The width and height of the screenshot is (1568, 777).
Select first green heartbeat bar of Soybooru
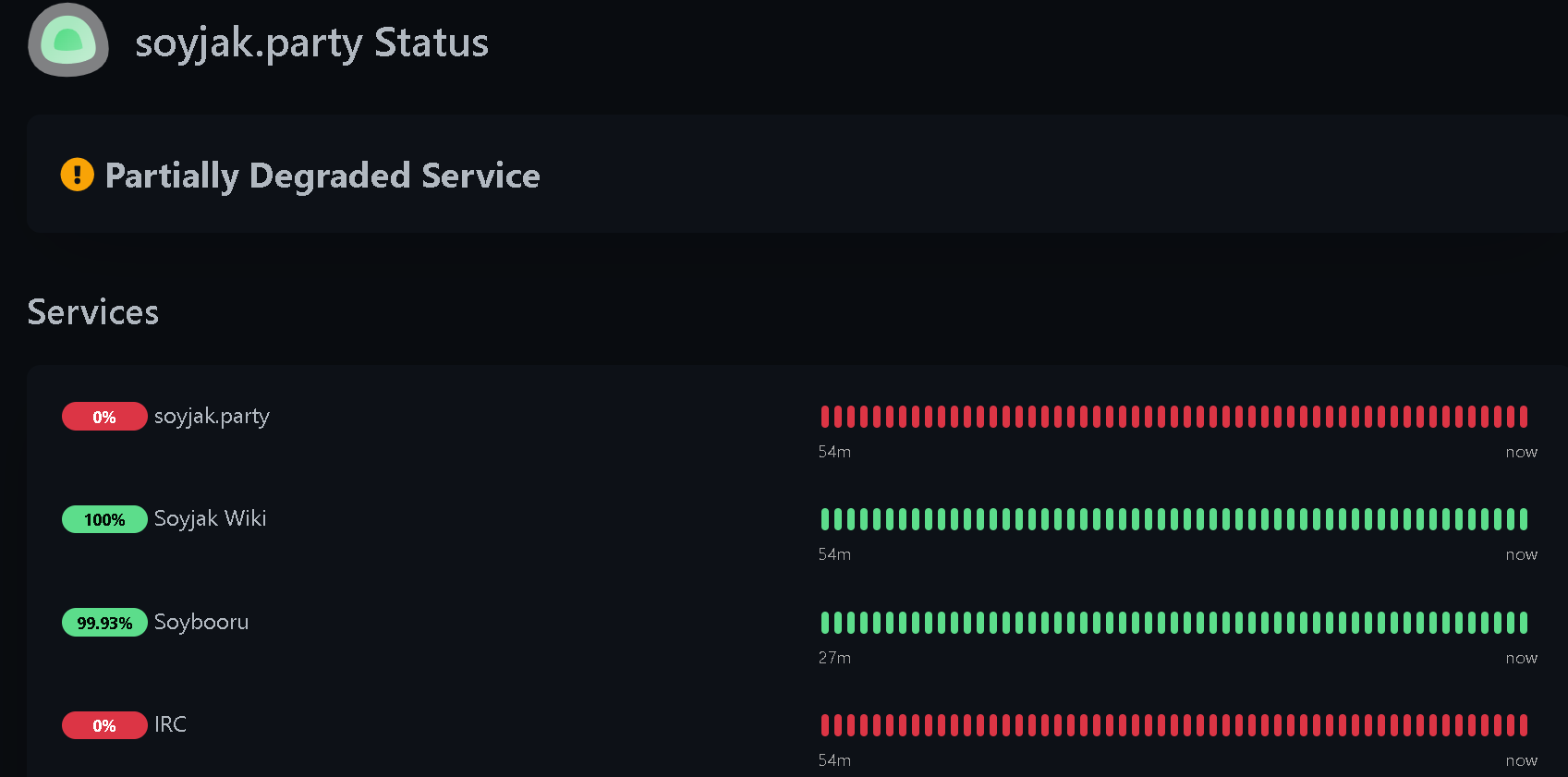tap(825, 623)
